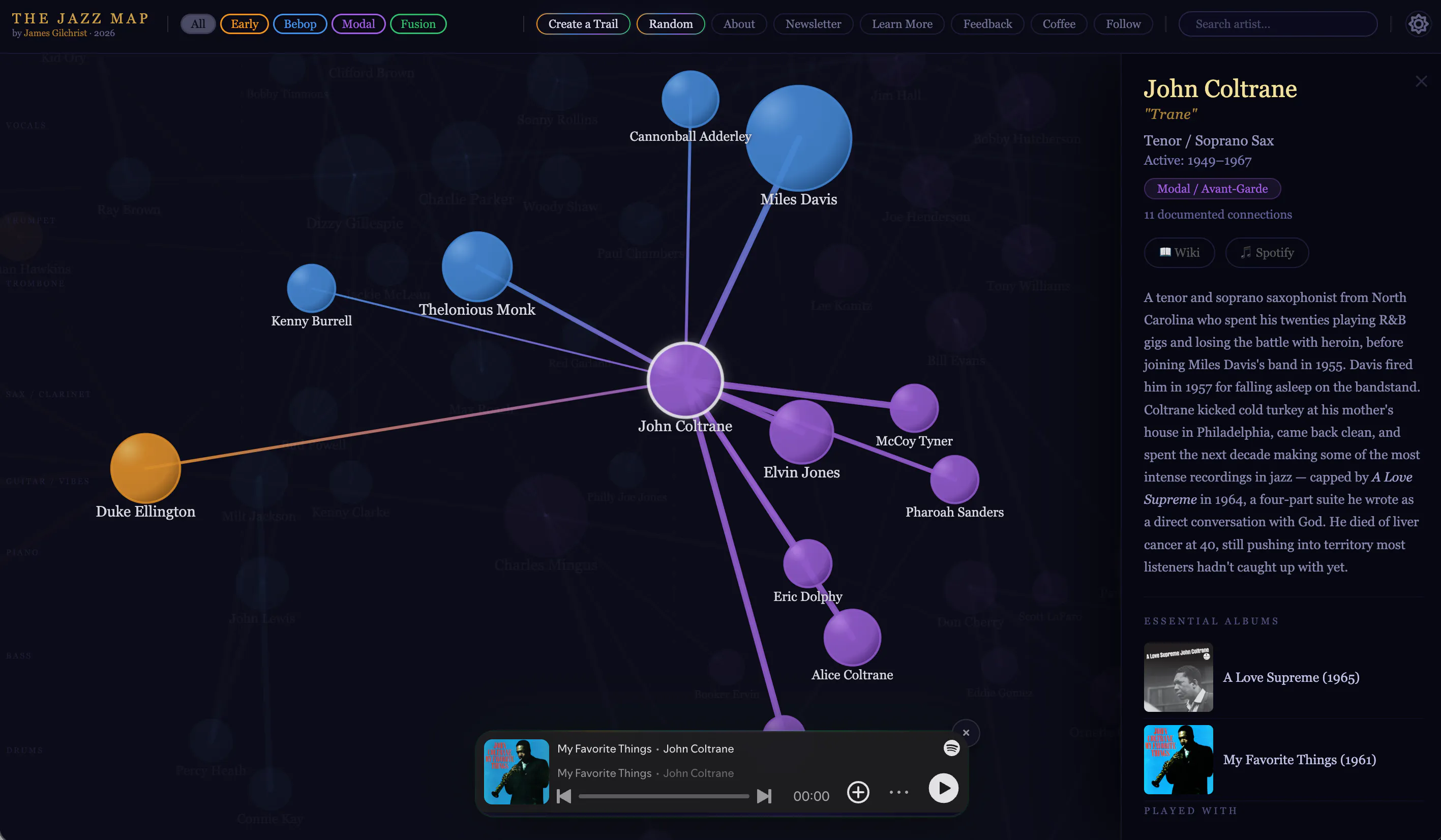This screenshot has width=1441, height=840.
Task: Open the Wiki link for Coltrane
Action: click(1179, 252)
